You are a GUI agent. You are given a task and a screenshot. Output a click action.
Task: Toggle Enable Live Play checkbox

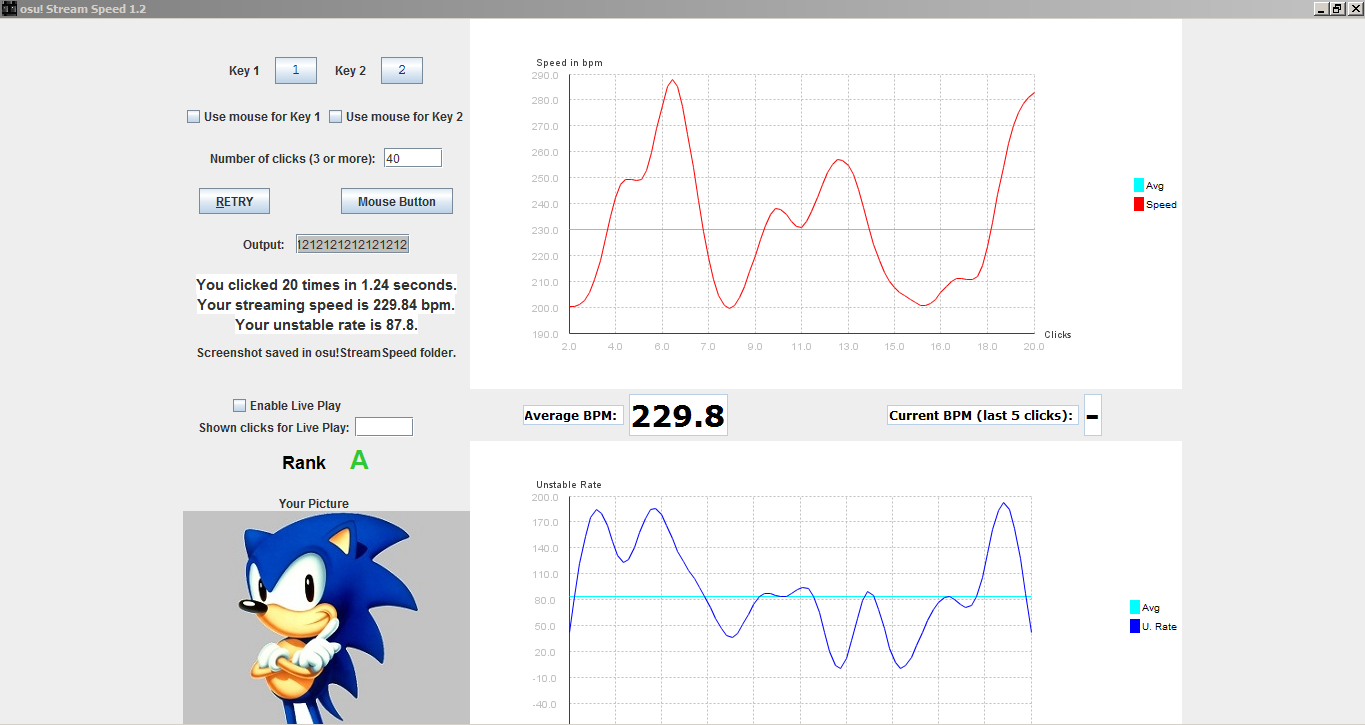(x=239, y=406)
